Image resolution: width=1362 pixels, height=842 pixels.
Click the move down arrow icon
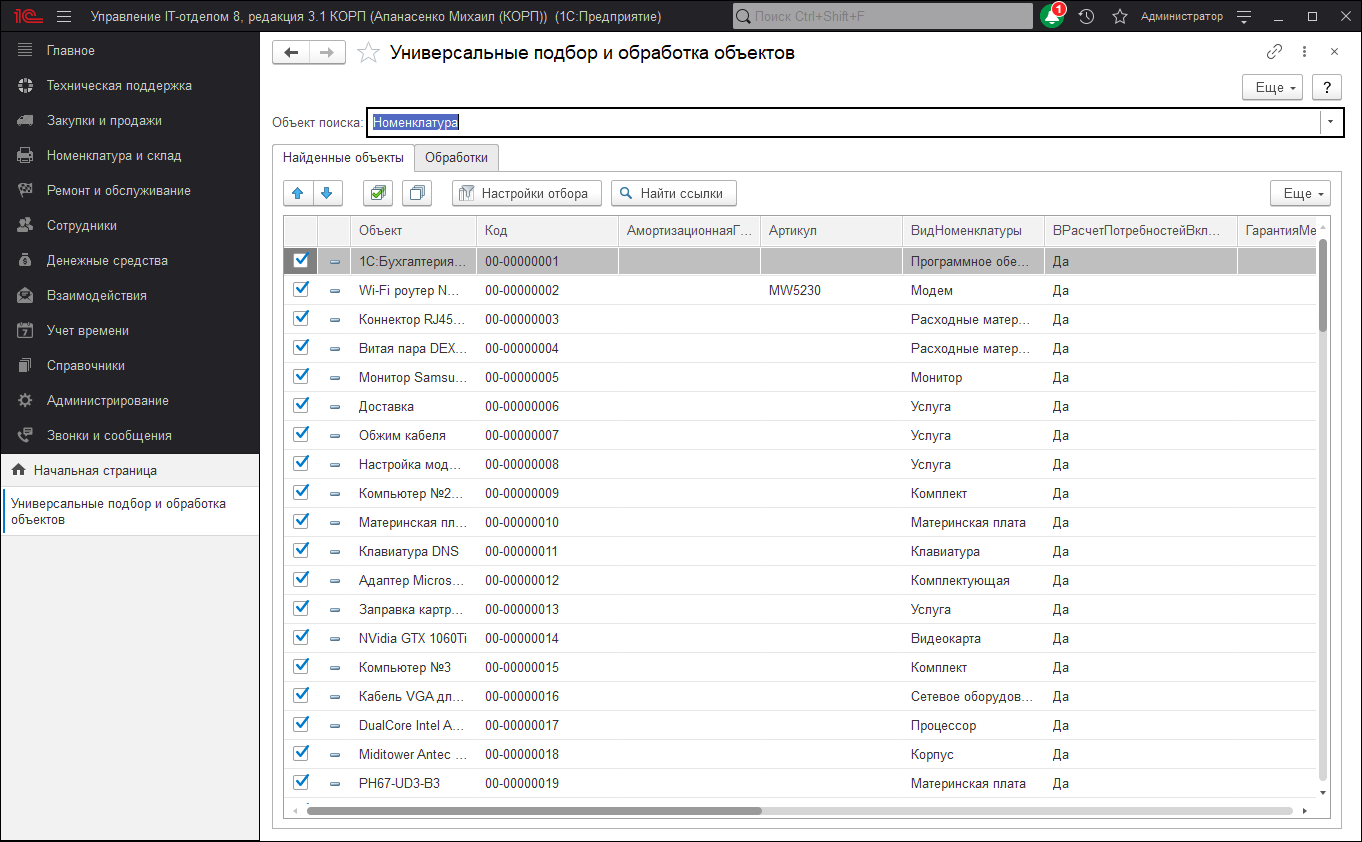(x=328, y=193)
